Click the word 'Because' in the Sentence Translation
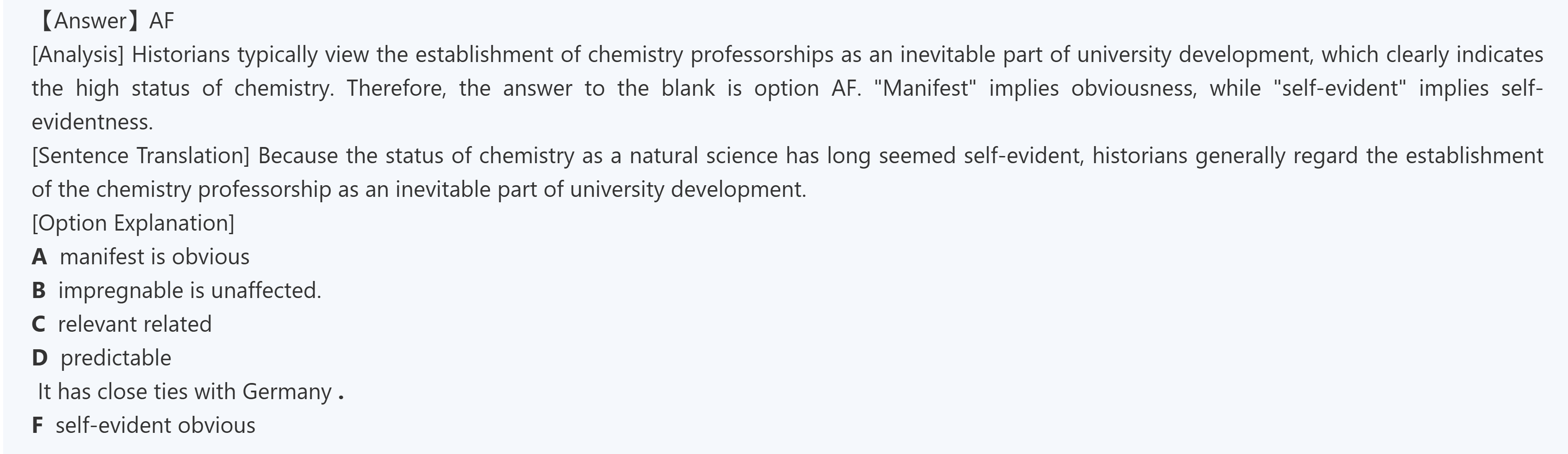 click(298, 156)
